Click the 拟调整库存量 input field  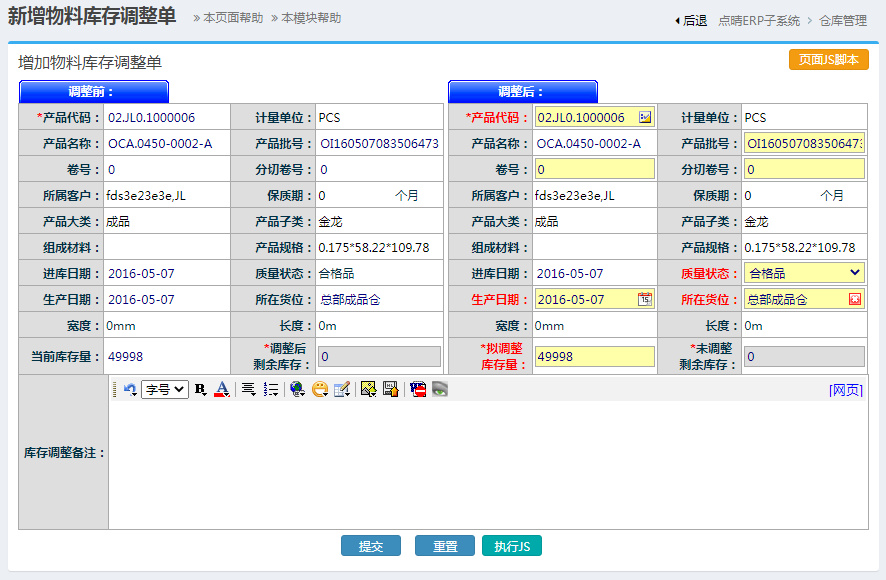click(594, 357)
